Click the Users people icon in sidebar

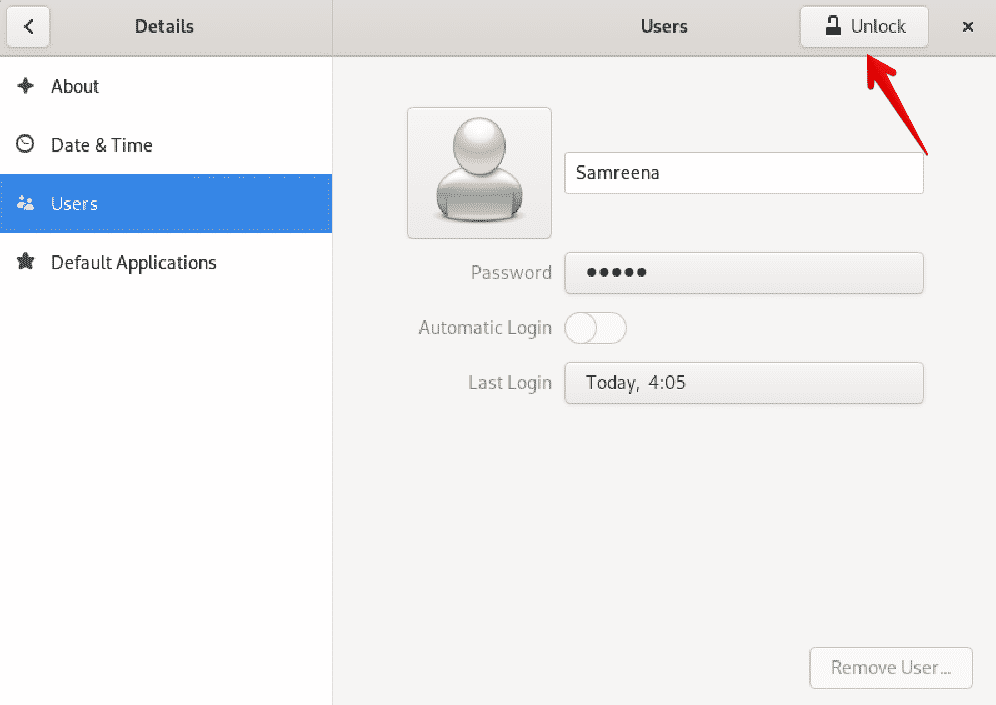[26, 204]
